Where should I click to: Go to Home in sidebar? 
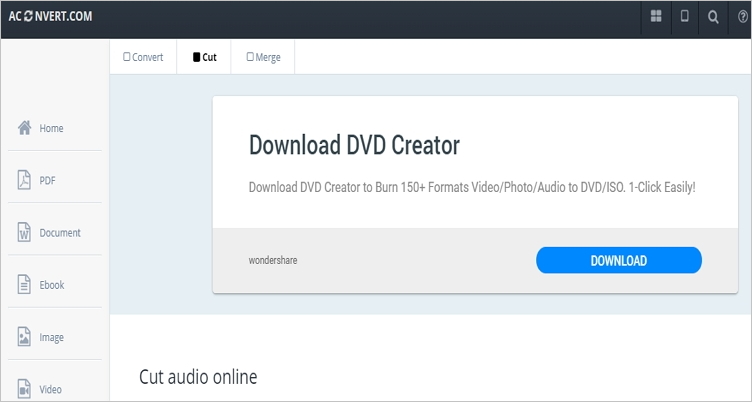[51, 128]
